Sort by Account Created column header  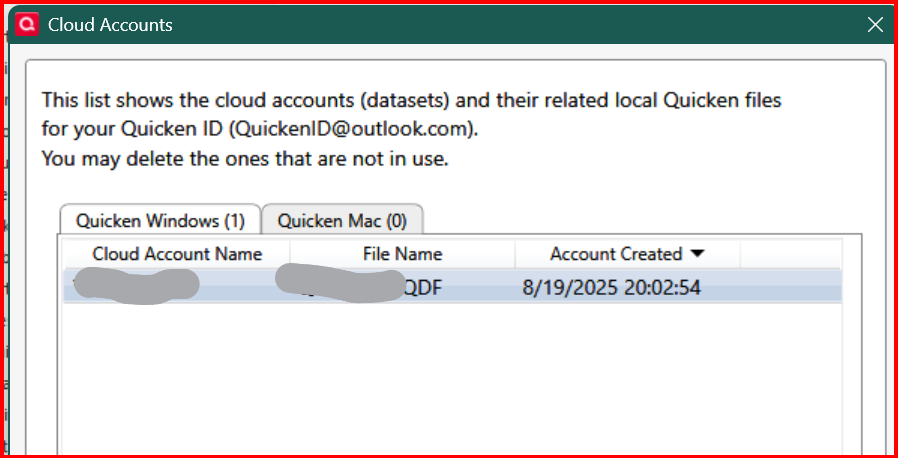point(628,254)
